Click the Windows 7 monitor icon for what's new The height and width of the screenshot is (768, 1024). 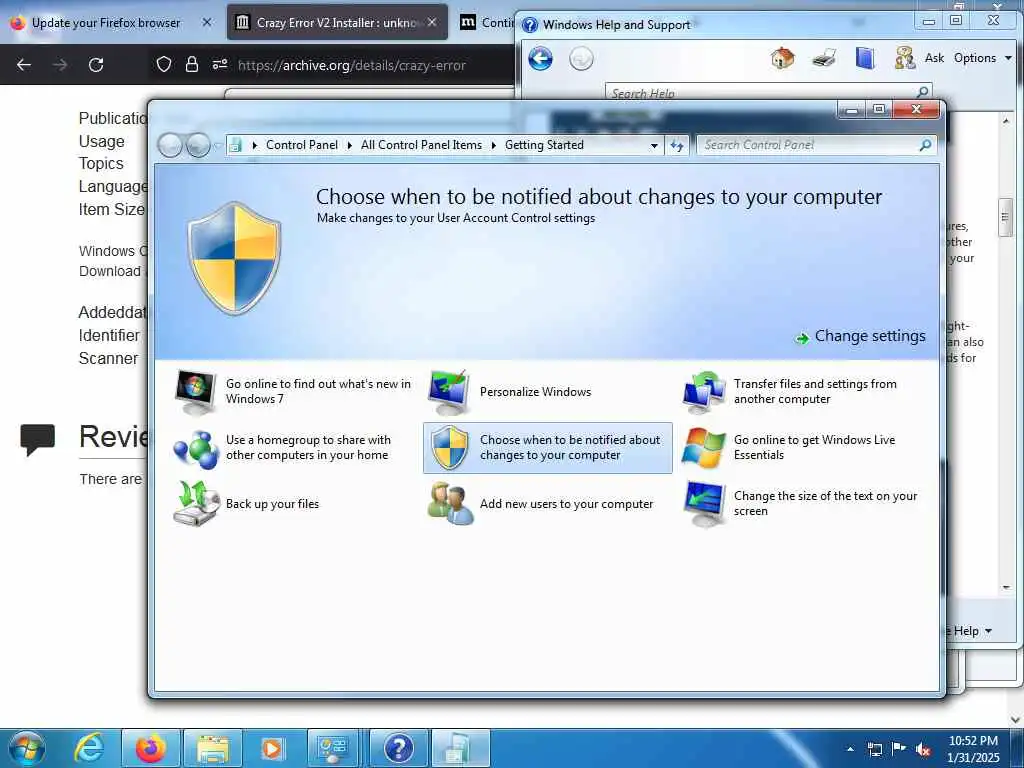click(x=195, y=392)
